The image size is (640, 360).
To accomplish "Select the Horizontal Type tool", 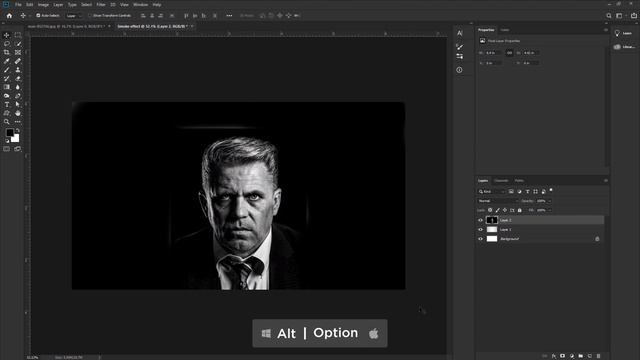I will (x=7, y=104).
